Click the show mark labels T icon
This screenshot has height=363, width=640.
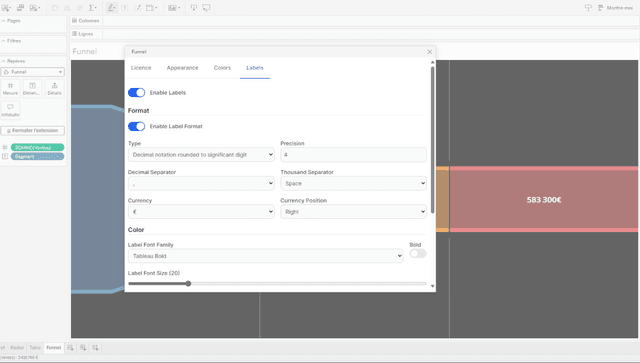click(124, 8)
